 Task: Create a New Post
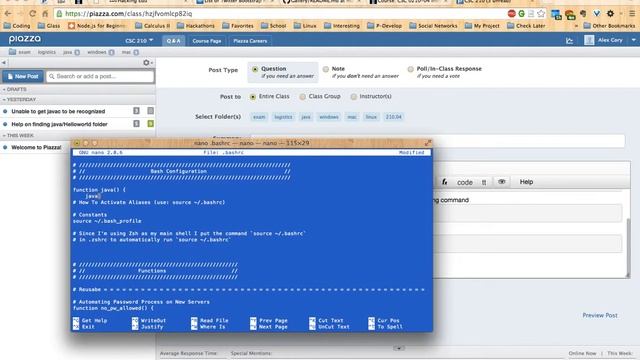point(23,76)
